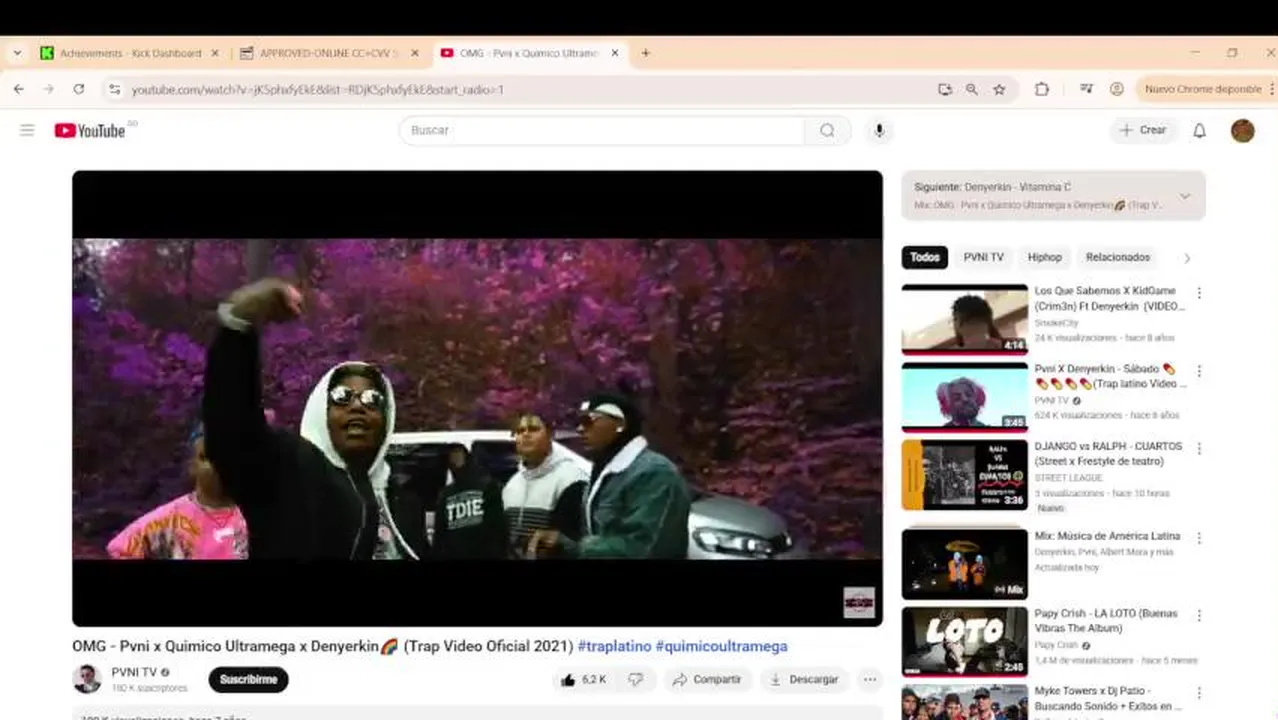The width and height of the screenshot is (1278, 720).
Task: Open the Chrome profile icon
Action: [x=1117, y=89]
